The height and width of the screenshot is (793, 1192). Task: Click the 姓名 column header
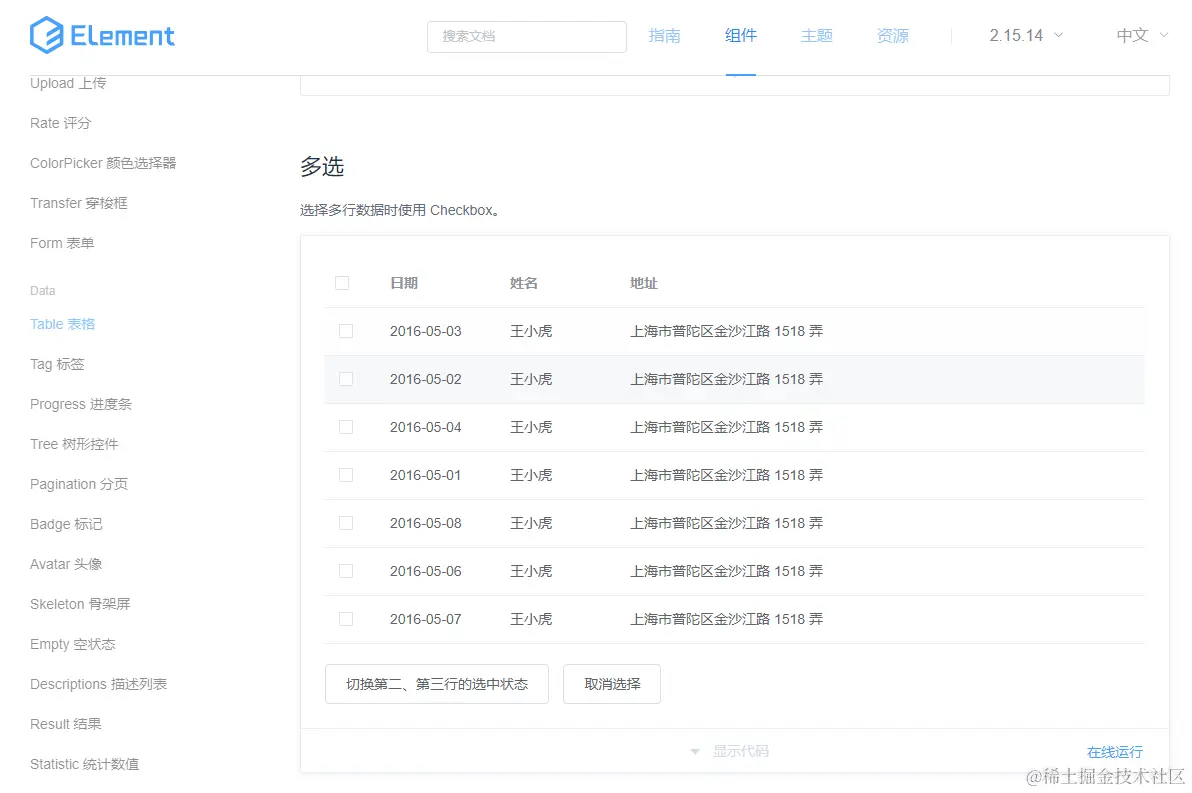[524, 283]
